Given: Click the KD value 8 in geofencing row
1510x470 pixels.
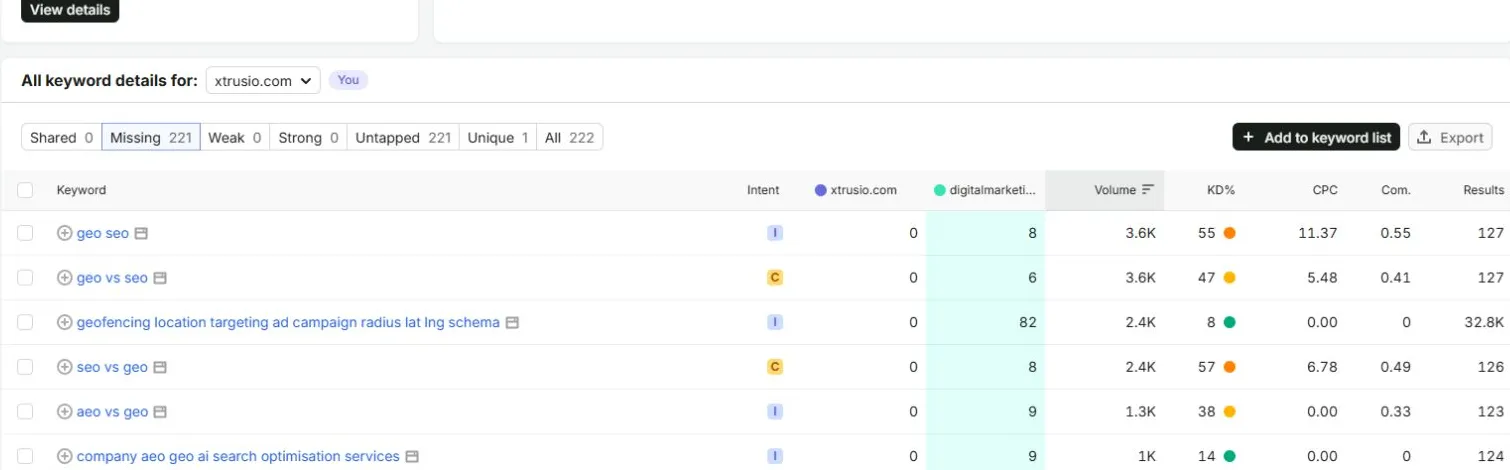Looking at the screenshot, I should pyautogui.click(x=1211, y=323).
